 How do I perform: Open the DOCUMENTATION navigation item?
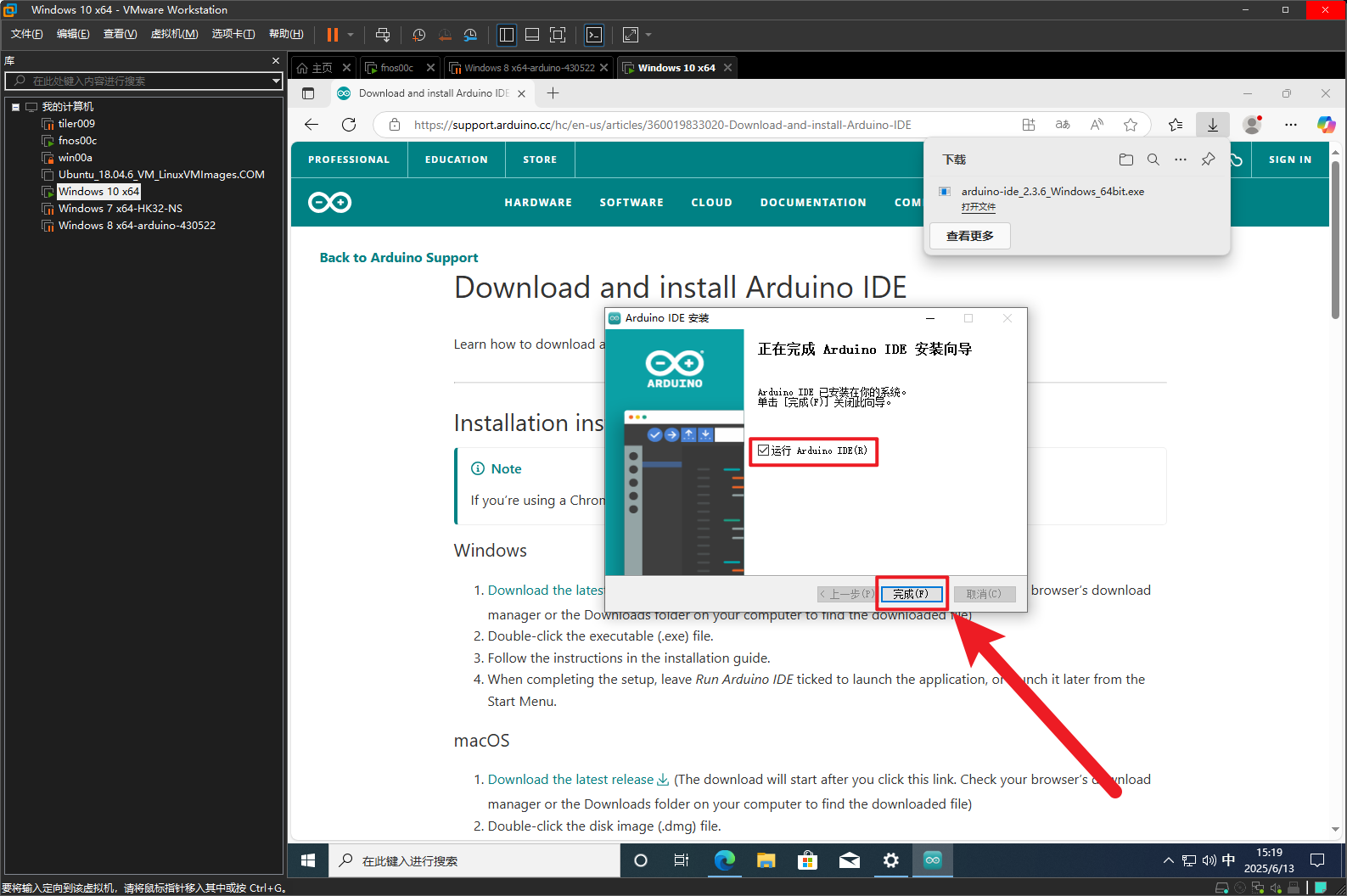(x=813, y=203)
